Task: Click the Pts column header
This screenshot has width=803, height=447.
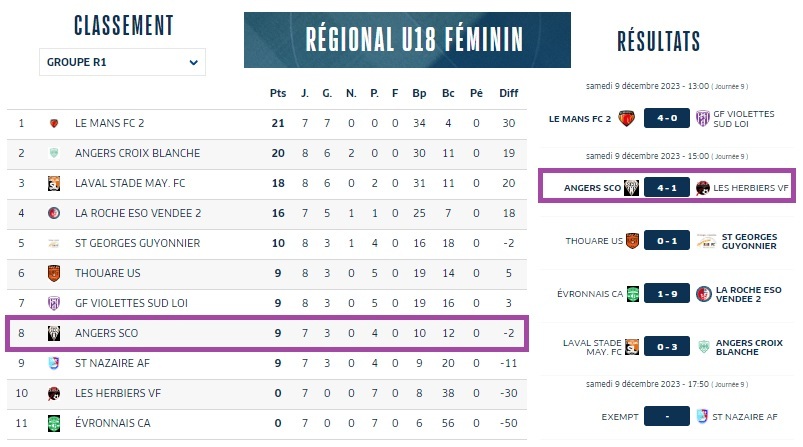Action: coord(278,93)
